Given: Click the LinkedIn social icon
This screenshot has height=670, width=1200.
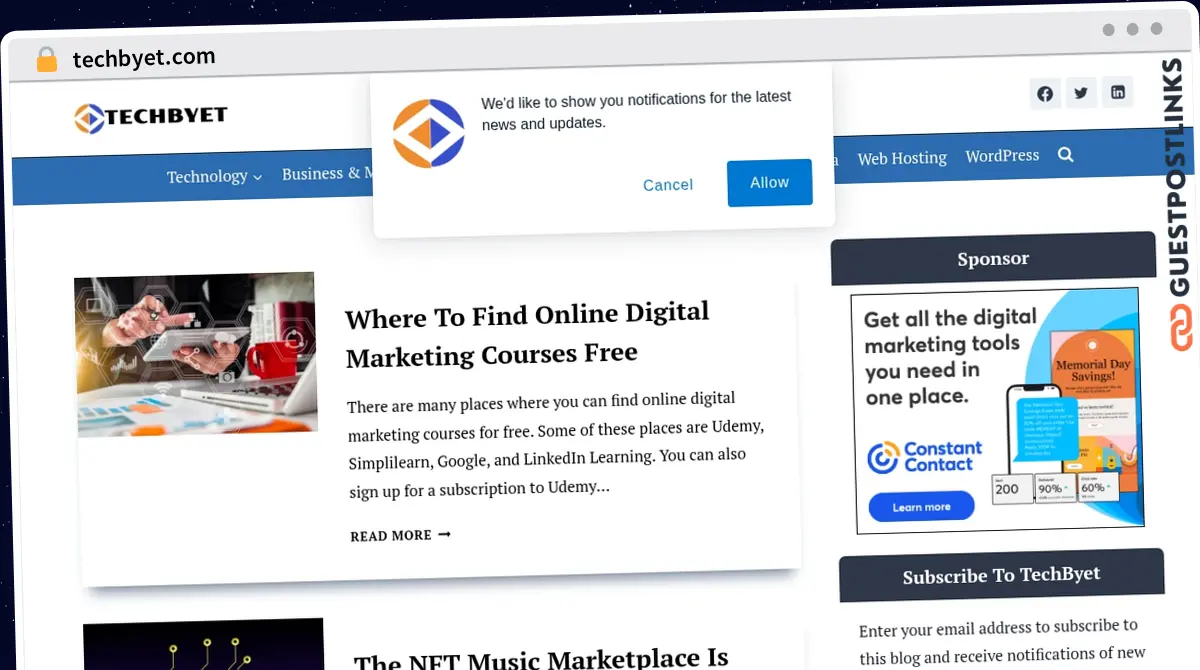Looking at the screenshot, I should [x=1117, y=91].
